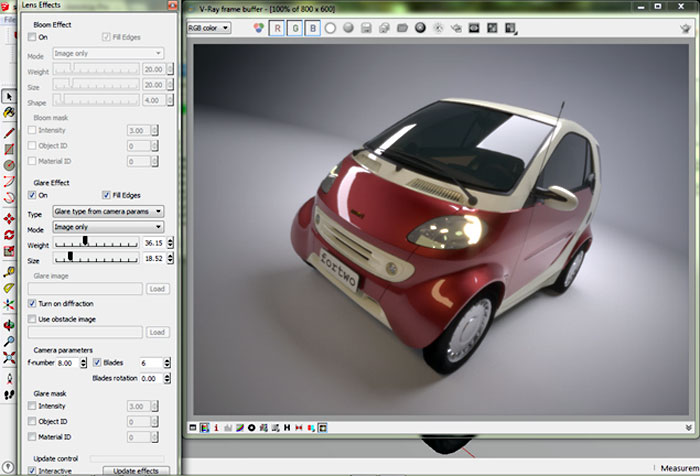The height and width of the screenshot is (476, 700).
Task: Enable Glare mask Material ID checkbox
Action: coord(32,437)
